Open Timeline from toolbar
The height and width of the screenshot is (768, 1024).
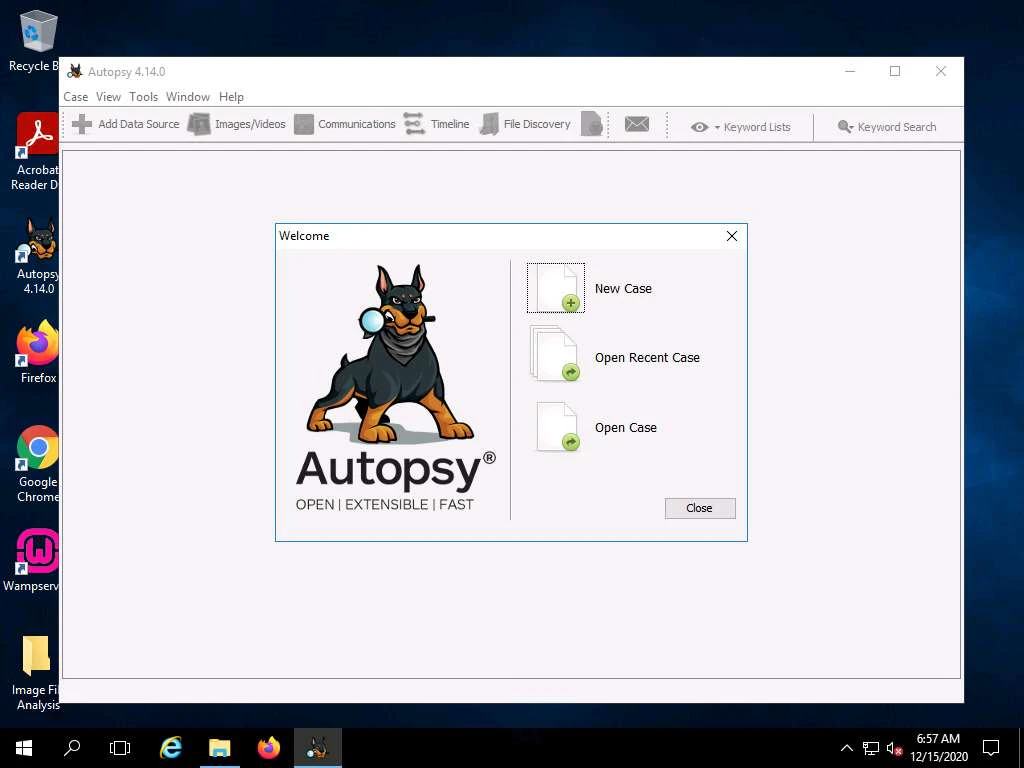436,124
